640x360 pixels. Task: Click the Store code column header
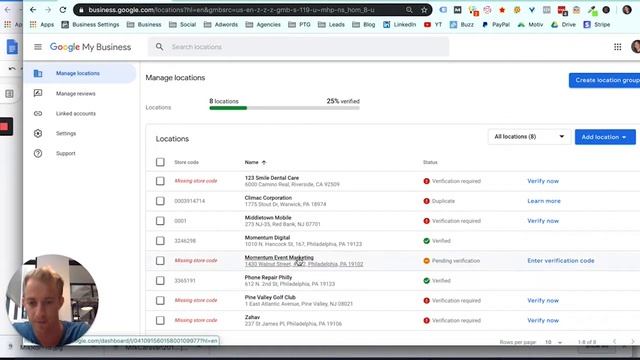pos(187,162)
